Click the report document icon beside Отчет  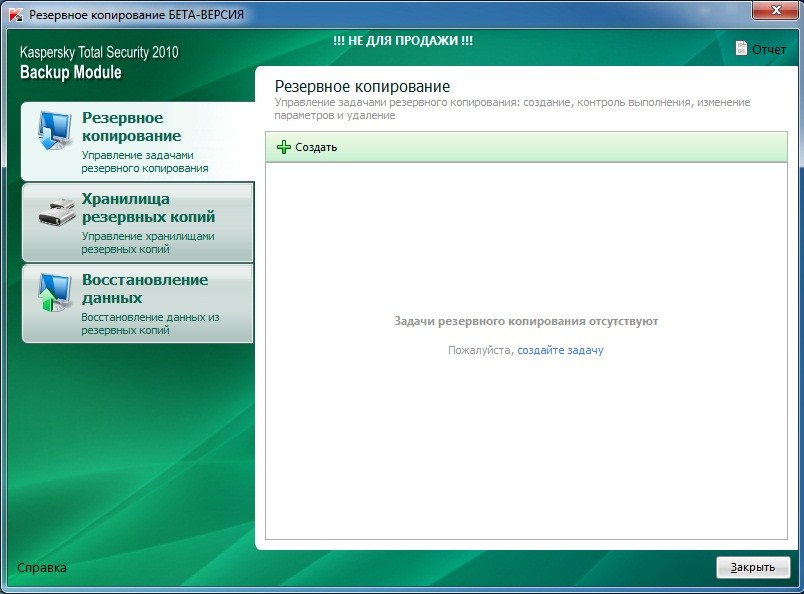(741, 49)
